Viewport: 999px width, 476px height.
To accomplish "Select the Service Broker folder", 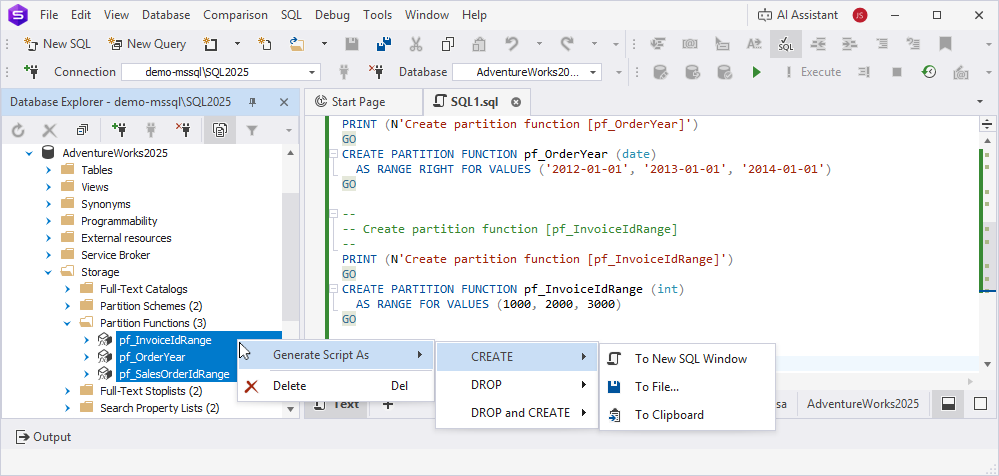I will pos(115,255).
